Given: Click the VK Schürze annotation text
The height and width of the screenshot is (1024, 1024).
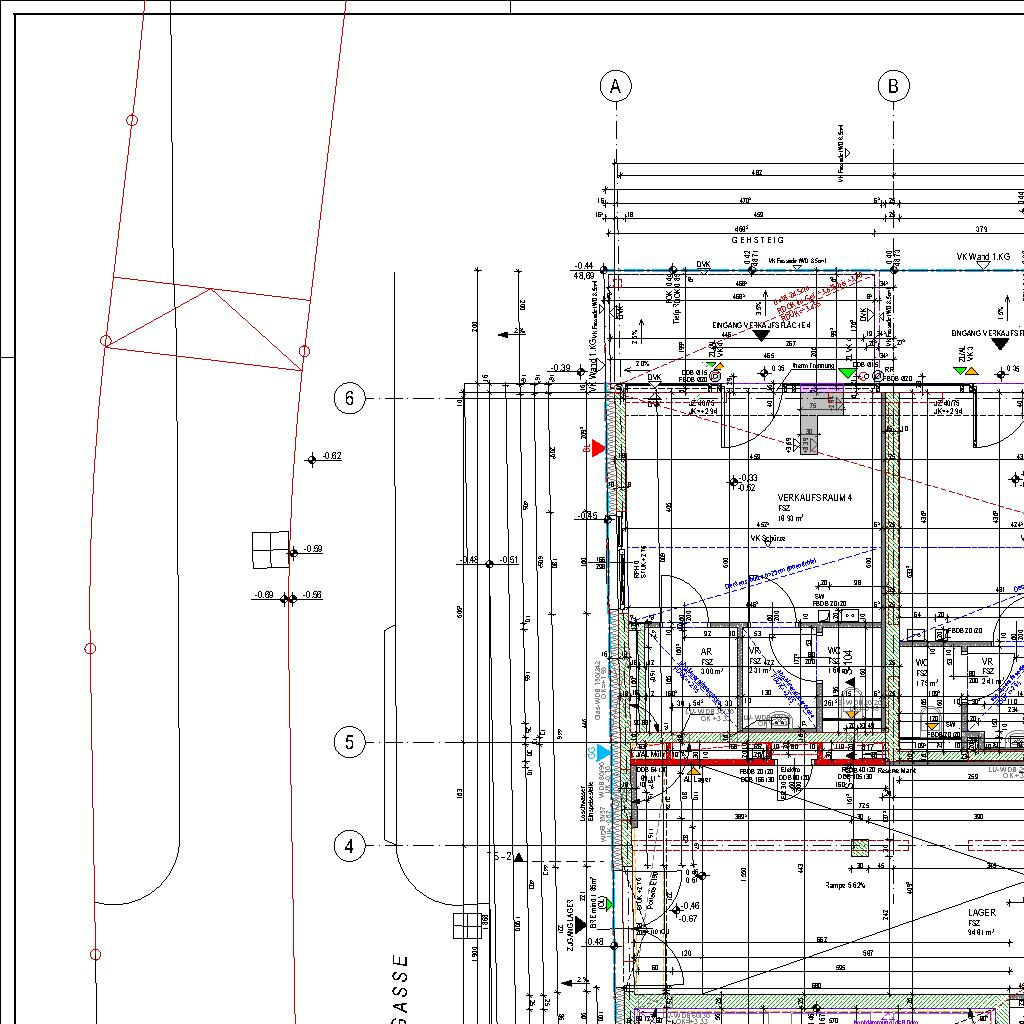Looking at the screenshot, I should [x=768, y=538].
